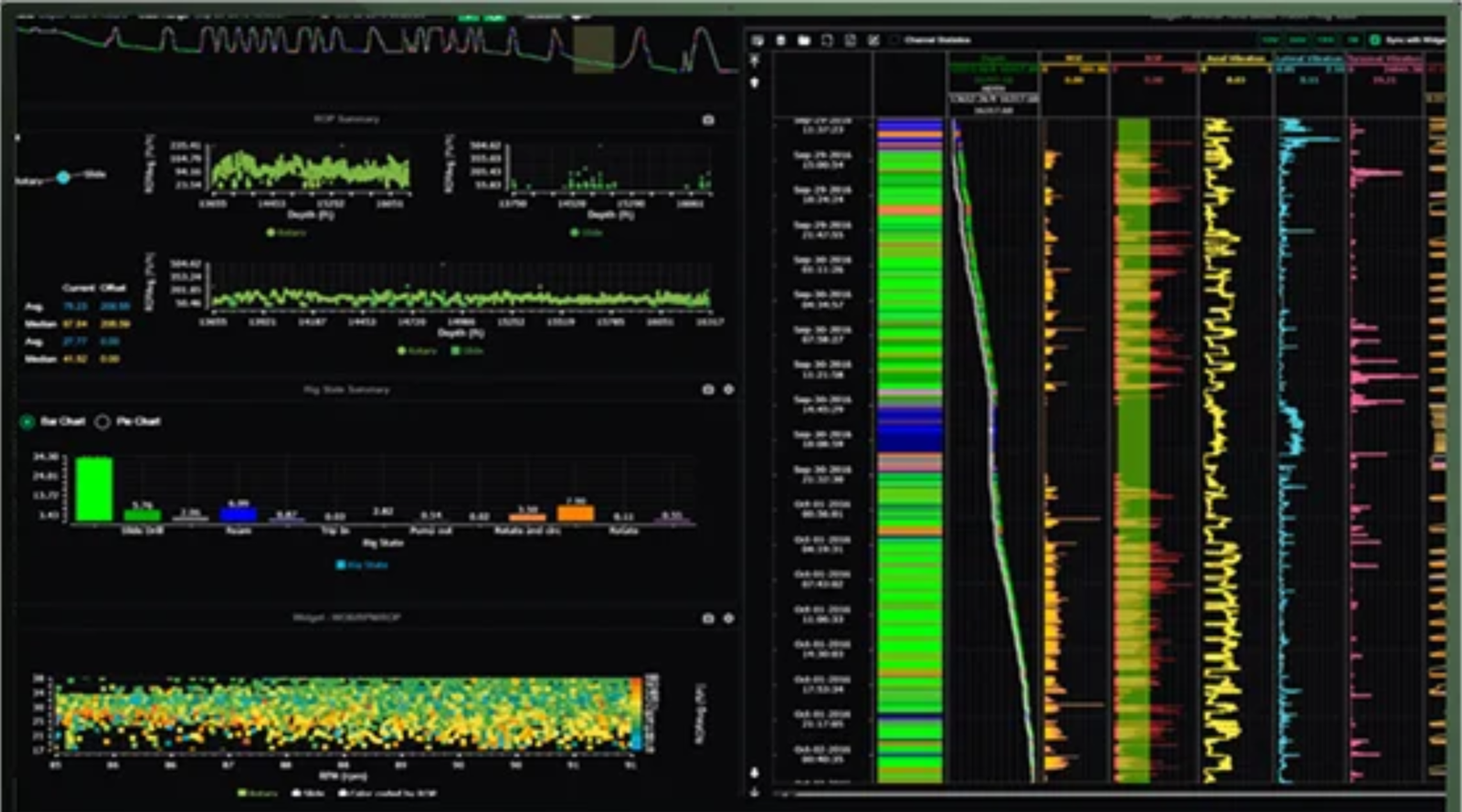1462x812 pixels.
Task: Click the folder icon in the log toolbar
Action: coord(804,40)
